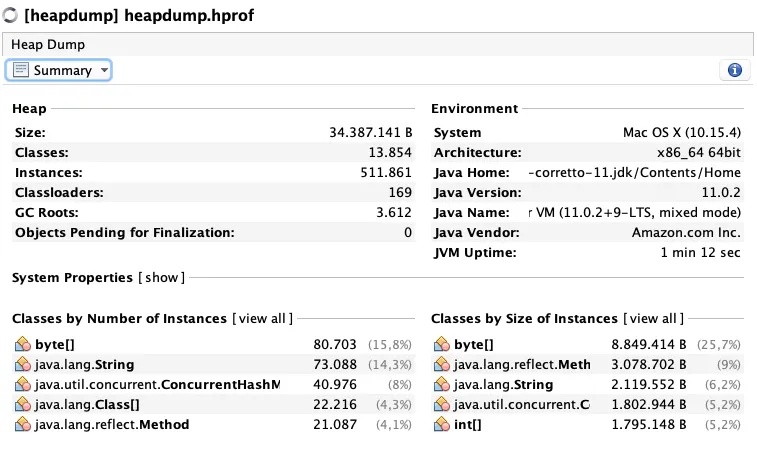Click the byte[] icon in size list

pyautogui.click(x=441, y=344)
